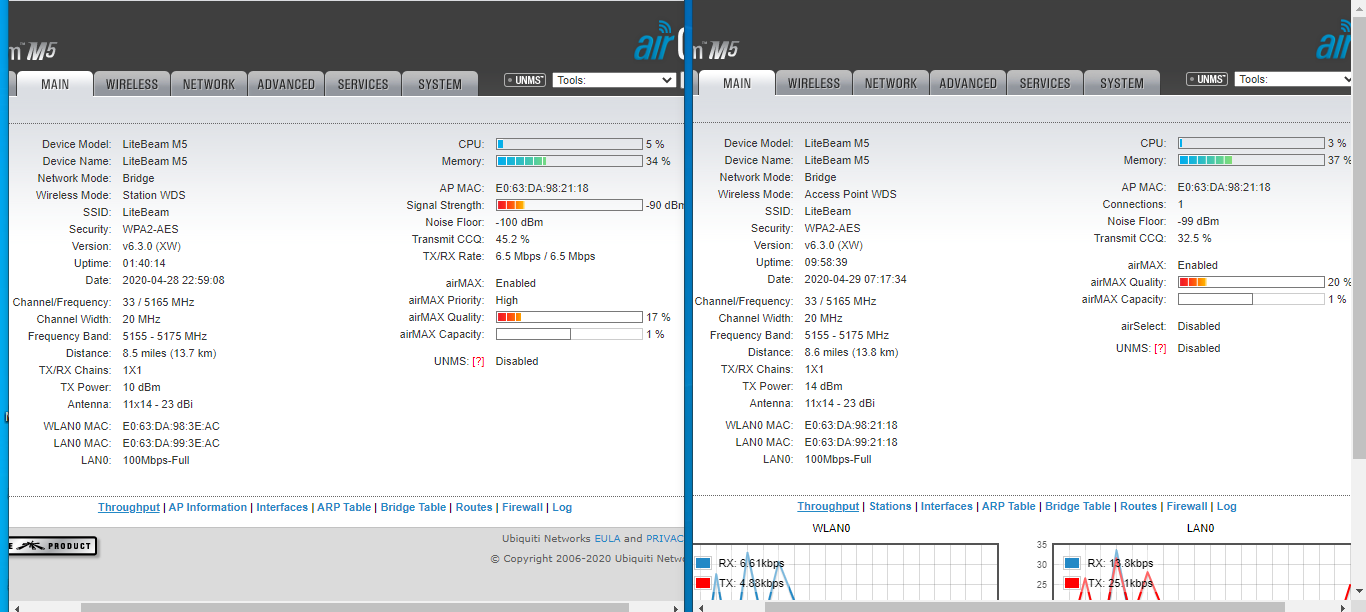The image size is (1366, 612).
Task: Click the Ubiquiti product badge logo
Action: click(52, 546)
